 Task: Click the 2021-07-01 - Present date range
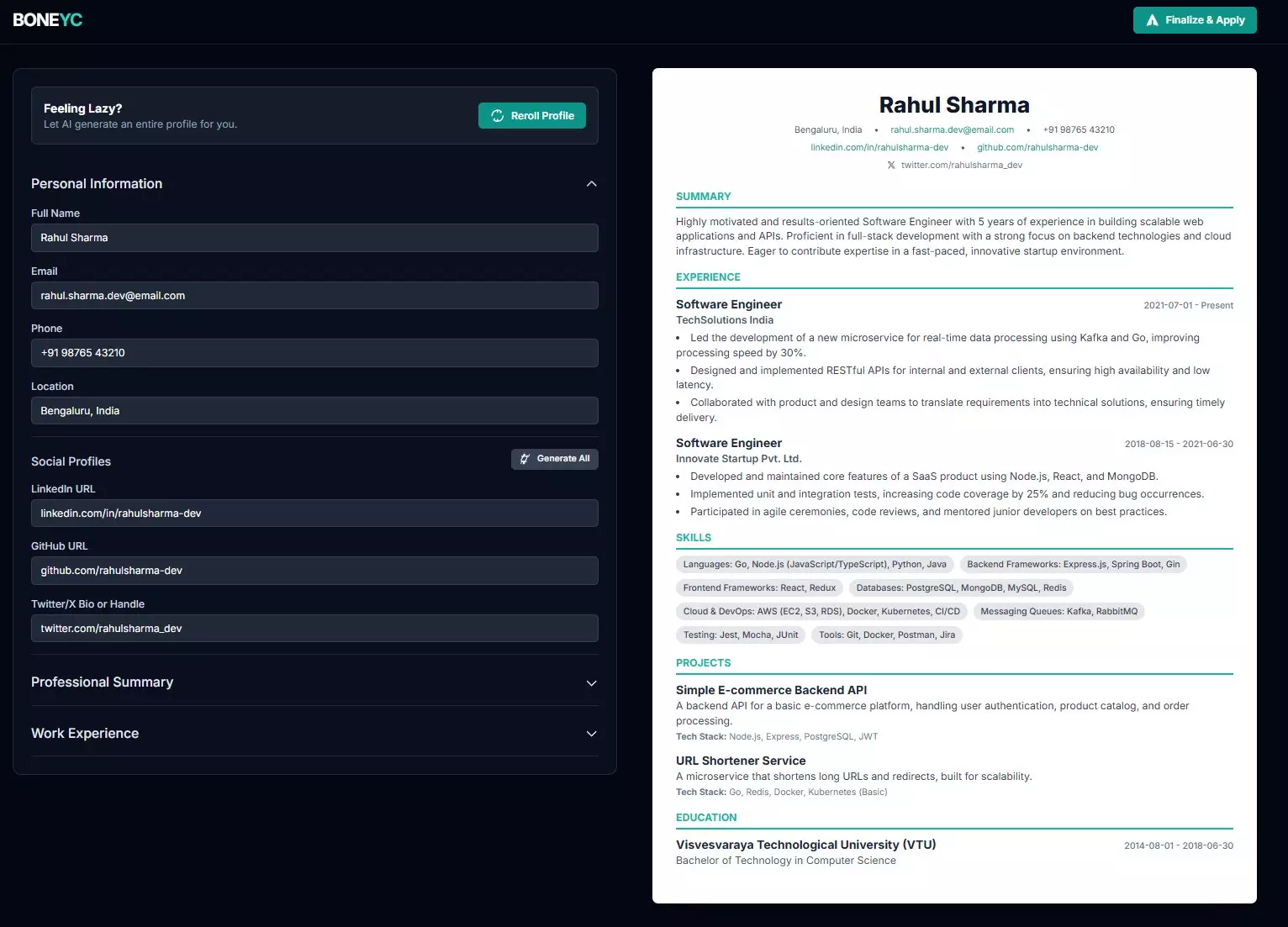[1188, 306]
